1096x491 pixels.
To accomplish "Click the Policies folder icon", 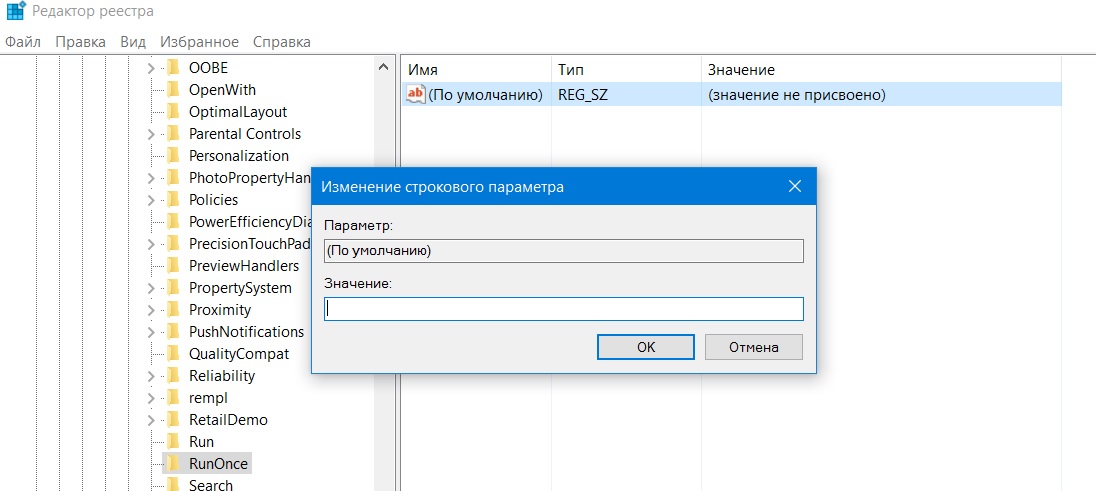I will click(x=172, y=200).
